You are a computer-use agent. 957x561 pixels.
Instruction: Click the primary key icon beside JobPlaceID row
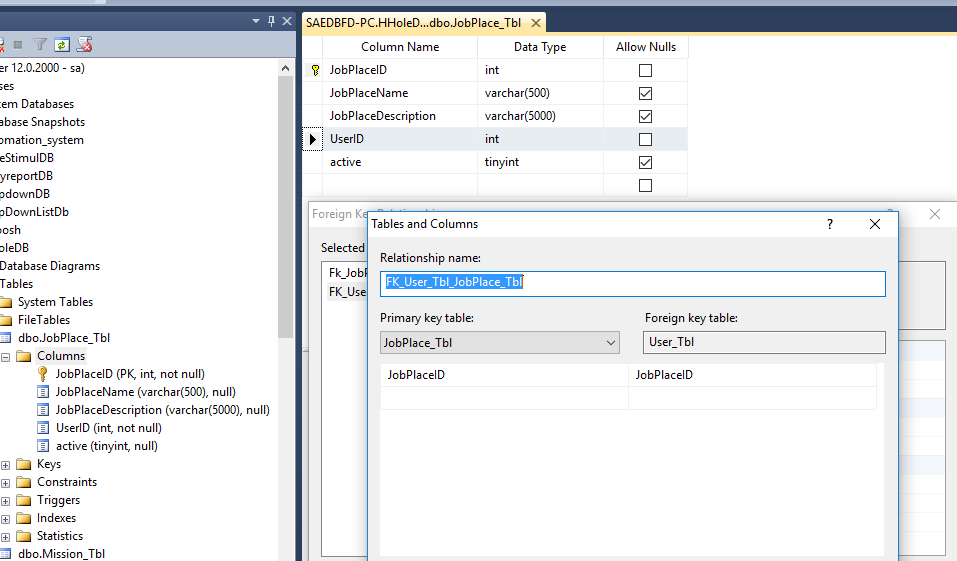tap(315, 70)
